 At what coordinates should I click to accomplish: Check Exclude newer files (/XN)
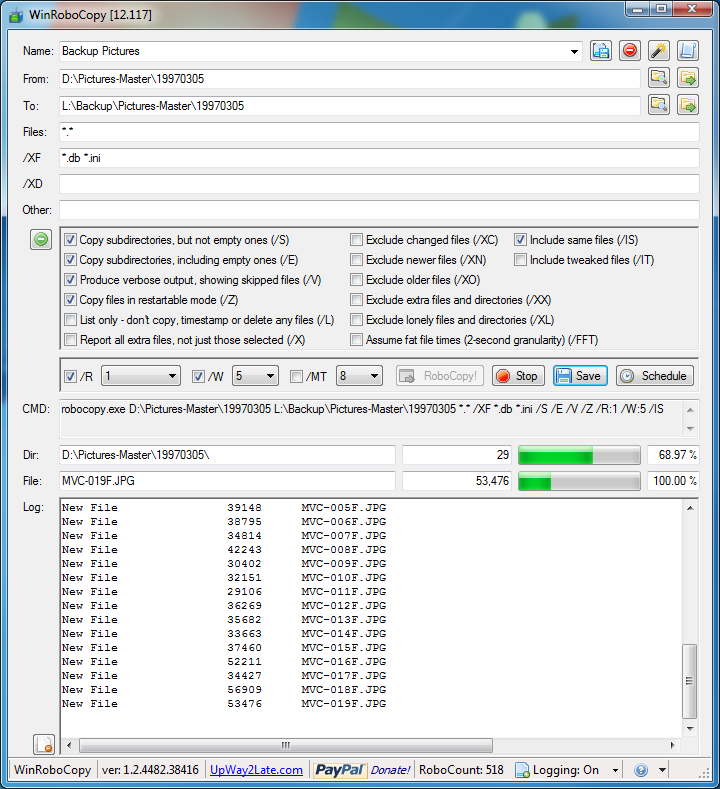point(356,260)
